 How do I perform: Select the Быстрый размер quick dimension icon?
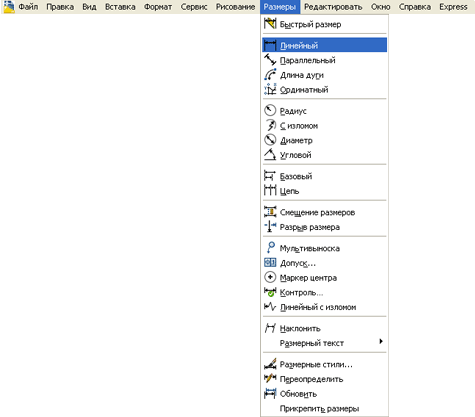point(270,24)
